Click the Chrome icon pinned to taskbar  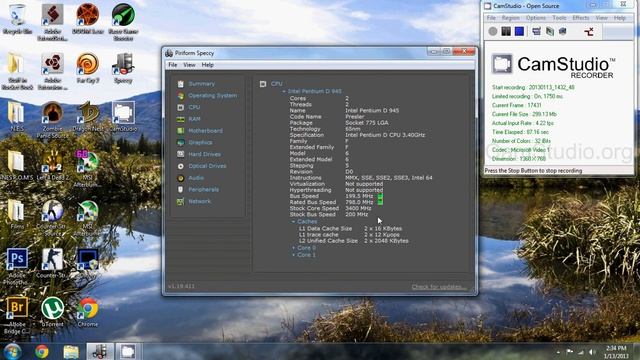[x=41, y=351]
